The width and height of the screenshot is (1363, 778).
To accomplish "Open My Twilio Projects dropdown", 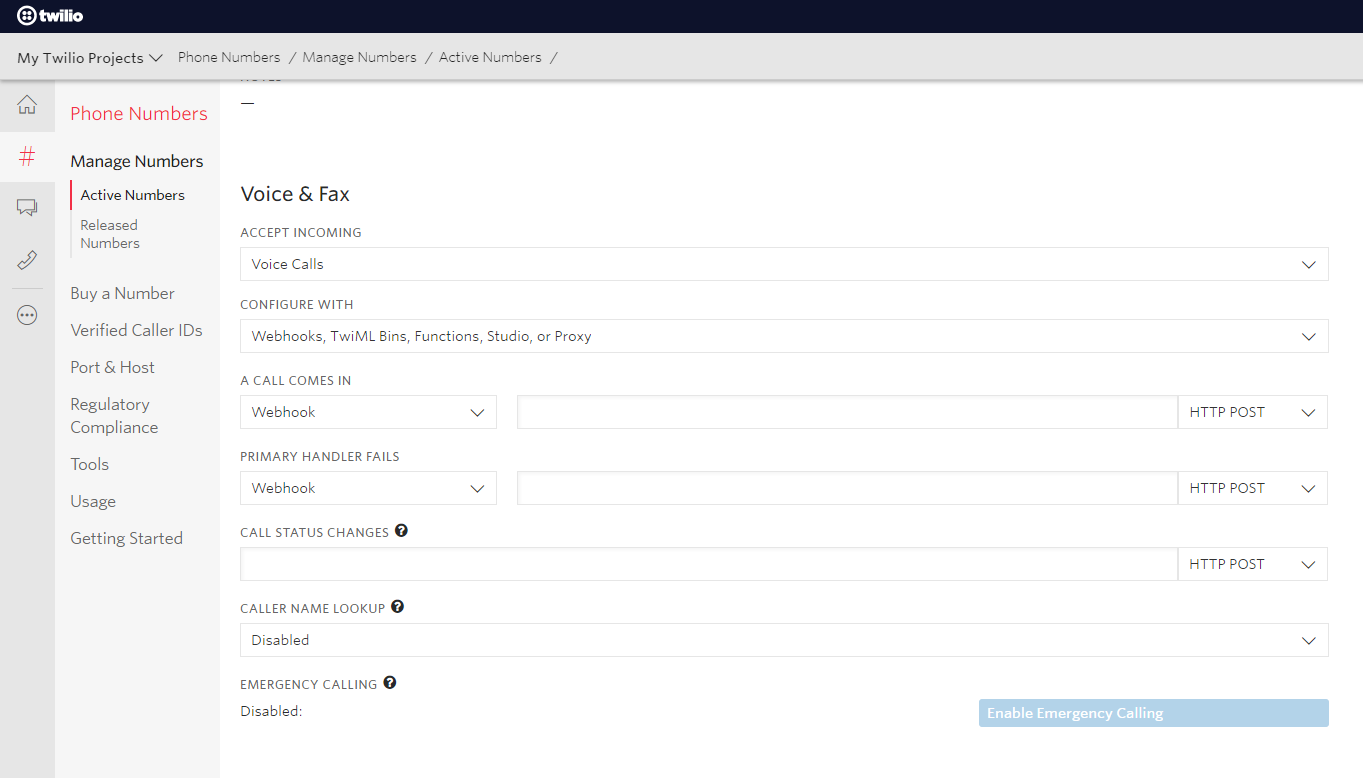I will click(x=89, y=58).
